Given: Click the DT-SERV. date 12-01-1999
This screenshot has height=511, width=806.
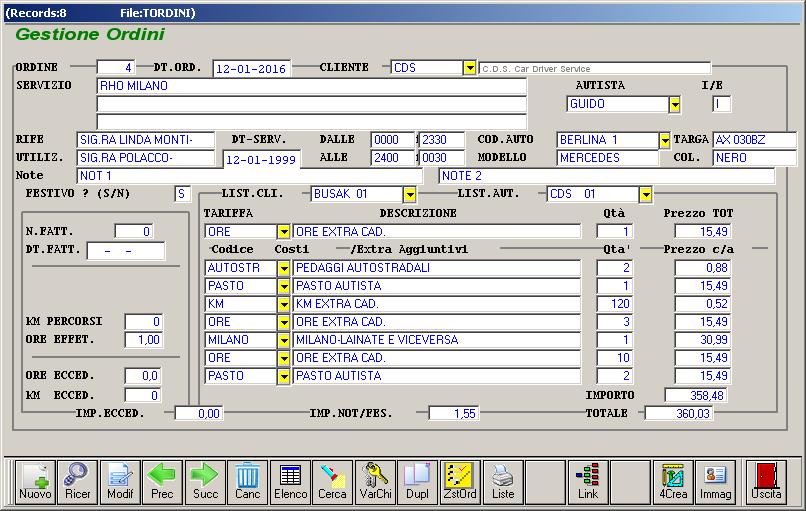Looking at the screenshot, I should tap(262, 159).
